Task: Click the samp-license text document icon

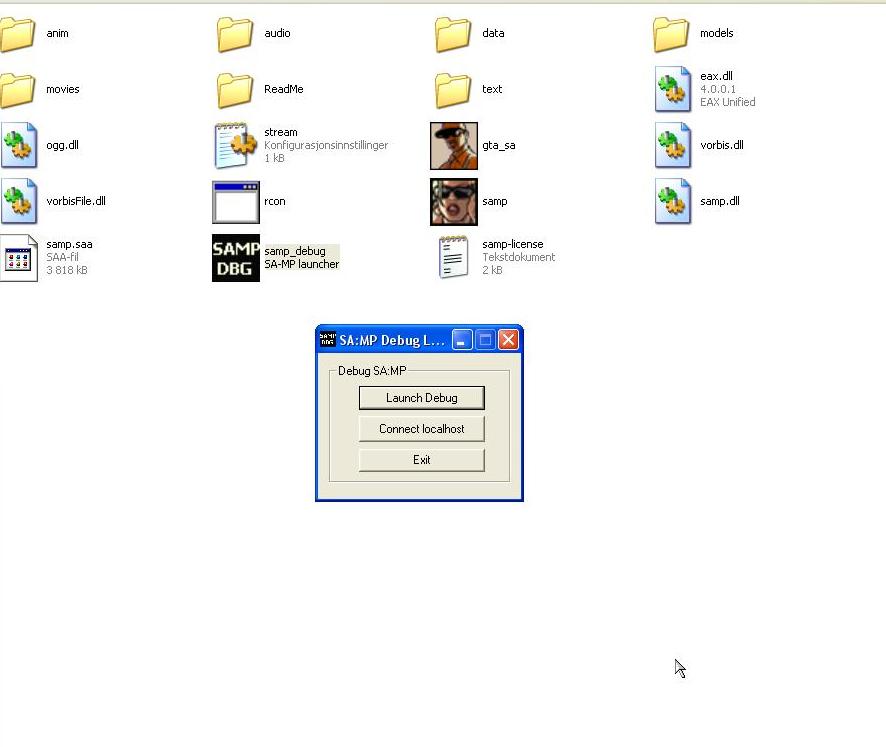Action: point(454,257)
